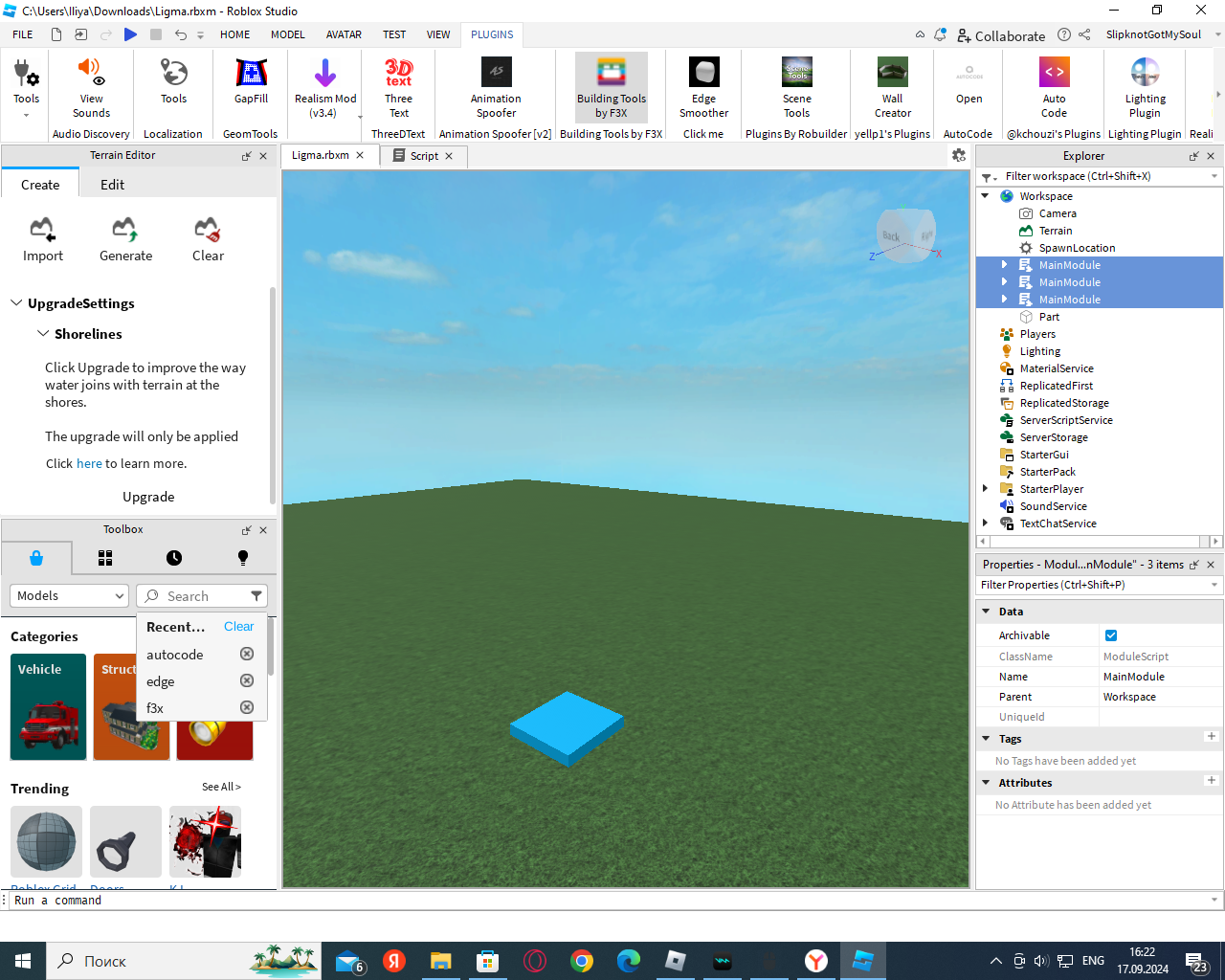Open the HOME ribbon tab

point(234,34)
